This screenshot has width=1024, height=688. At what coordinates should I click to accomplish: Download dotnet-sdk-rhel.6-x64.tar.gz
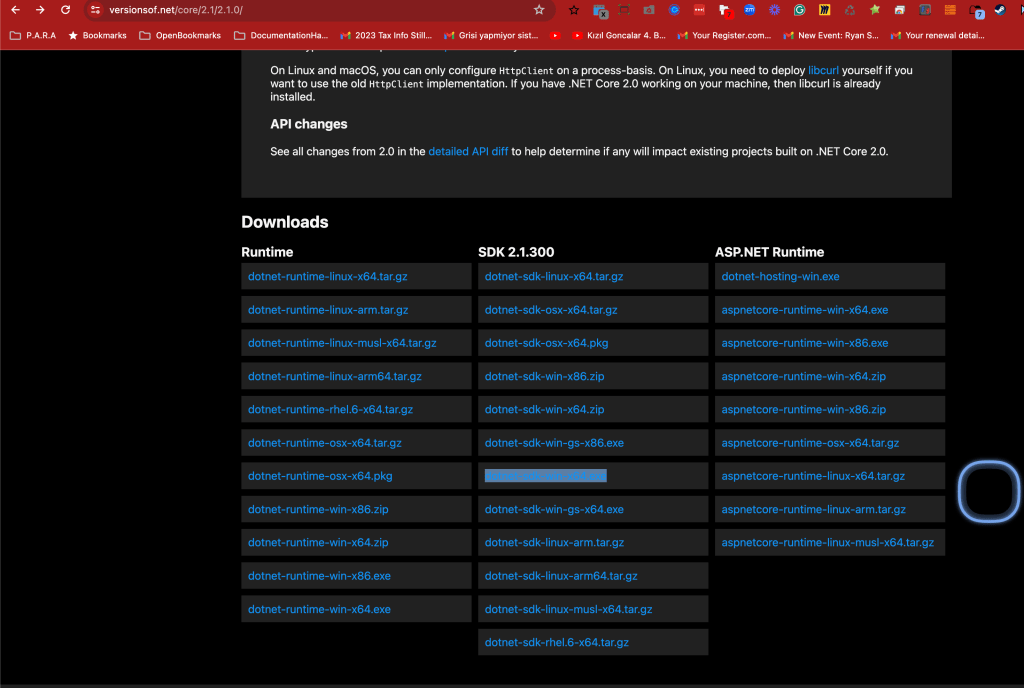click(x=556, y=642)
